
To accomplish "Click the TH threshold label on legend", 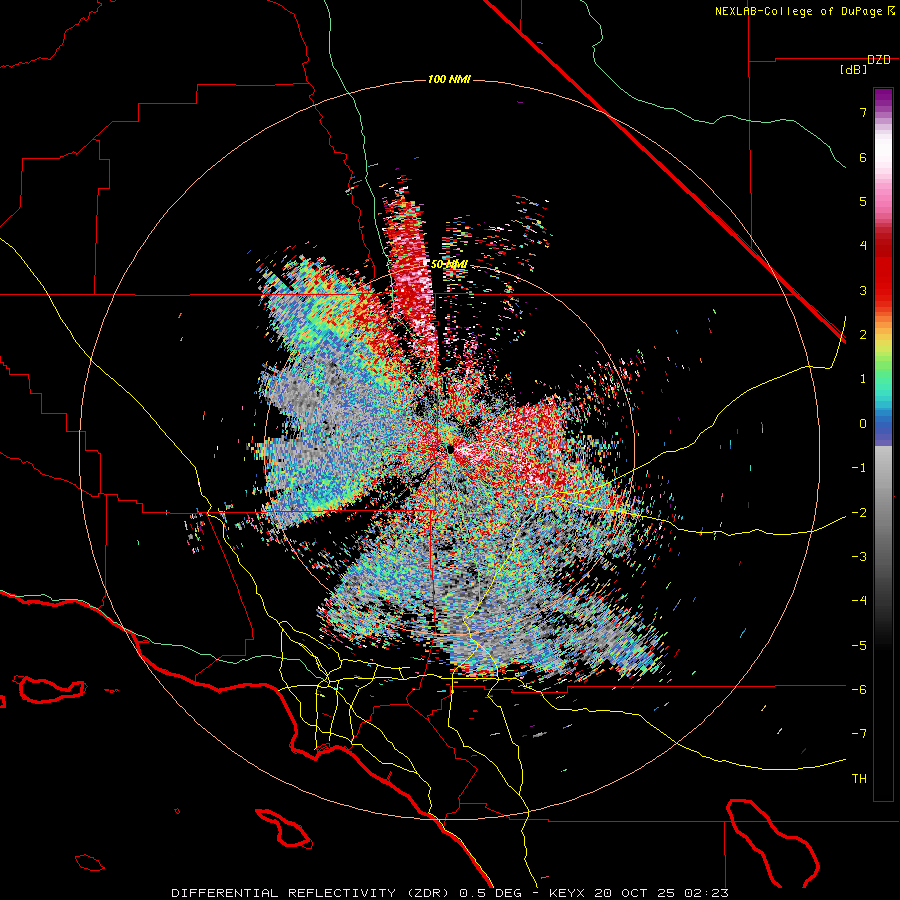I will coord(859,778).
